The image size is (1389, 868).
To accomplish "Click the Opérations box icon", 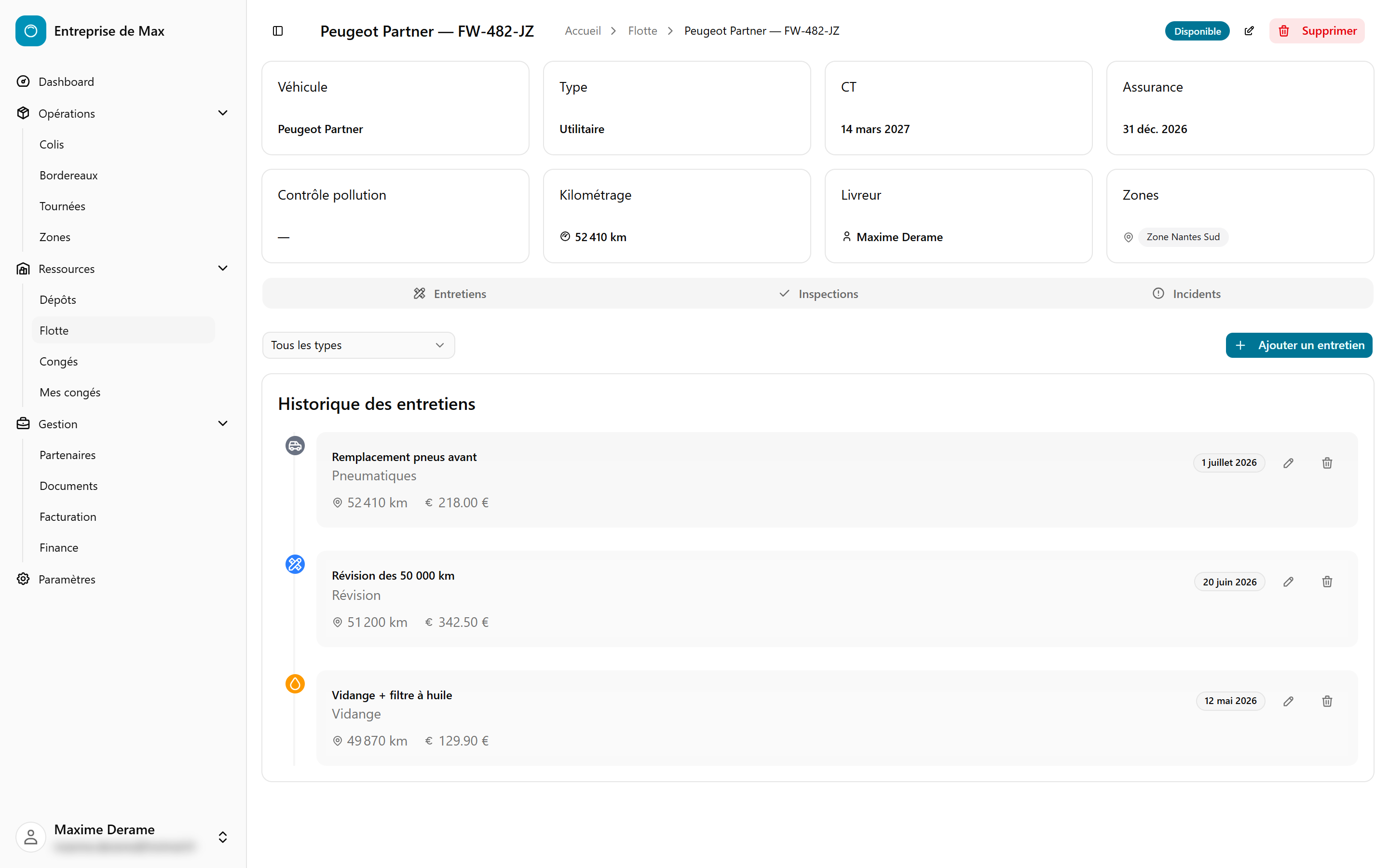I will point(23,113).
